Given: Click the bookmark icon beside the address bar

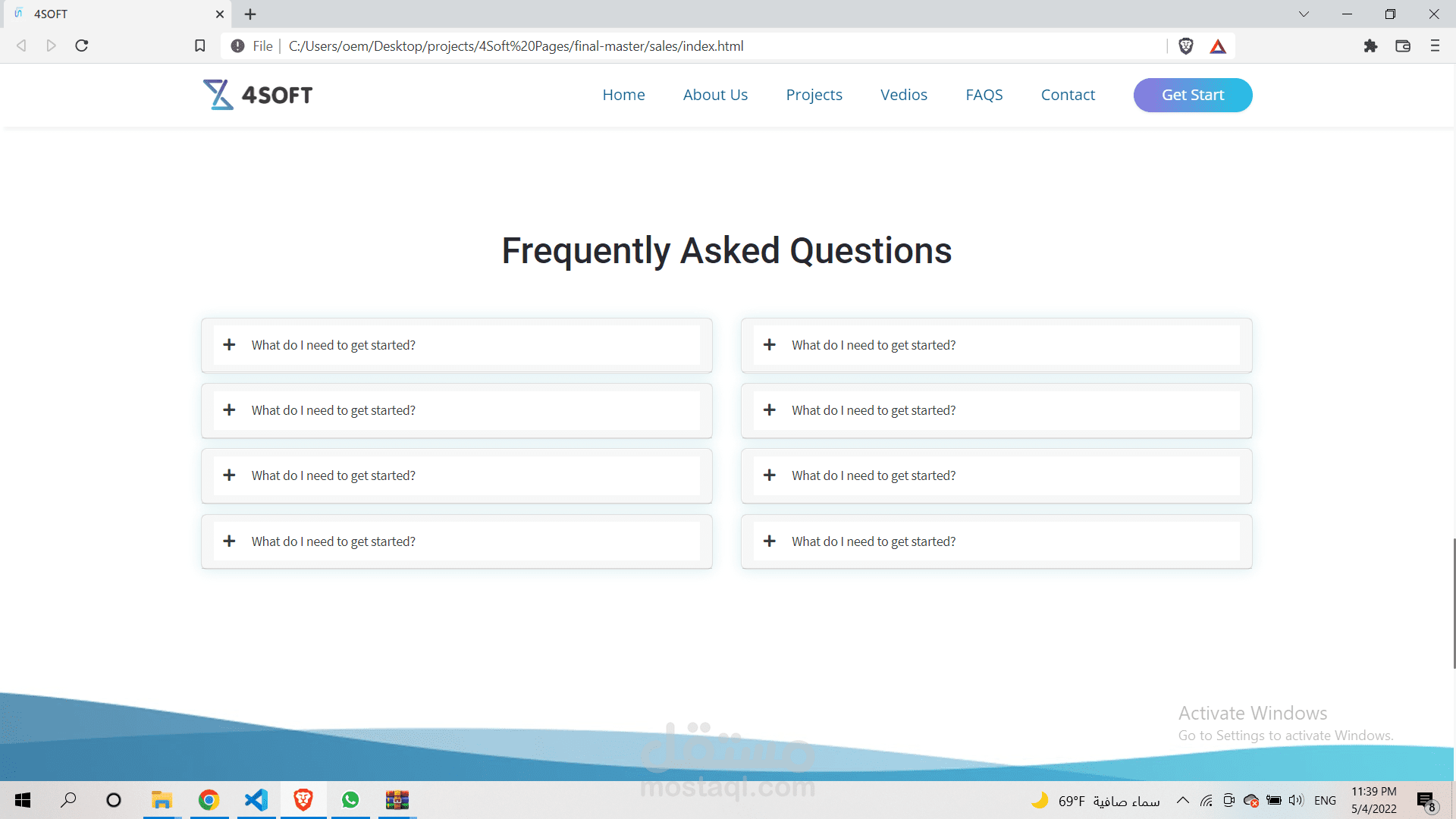Looking at the screenshot, I should pos(200,46).
